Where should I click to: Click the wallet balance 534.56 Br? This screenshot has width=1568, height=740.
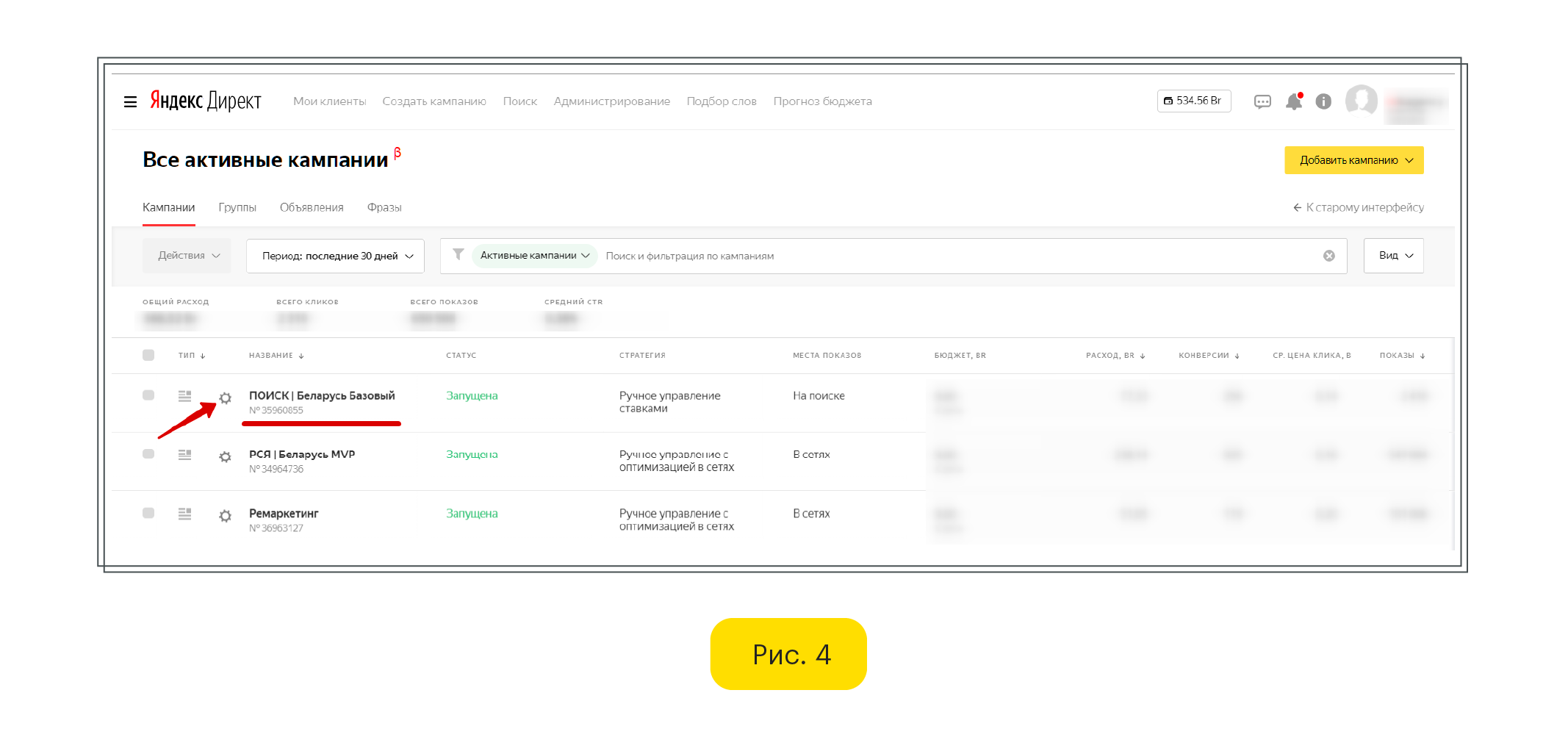[1193, 101]
